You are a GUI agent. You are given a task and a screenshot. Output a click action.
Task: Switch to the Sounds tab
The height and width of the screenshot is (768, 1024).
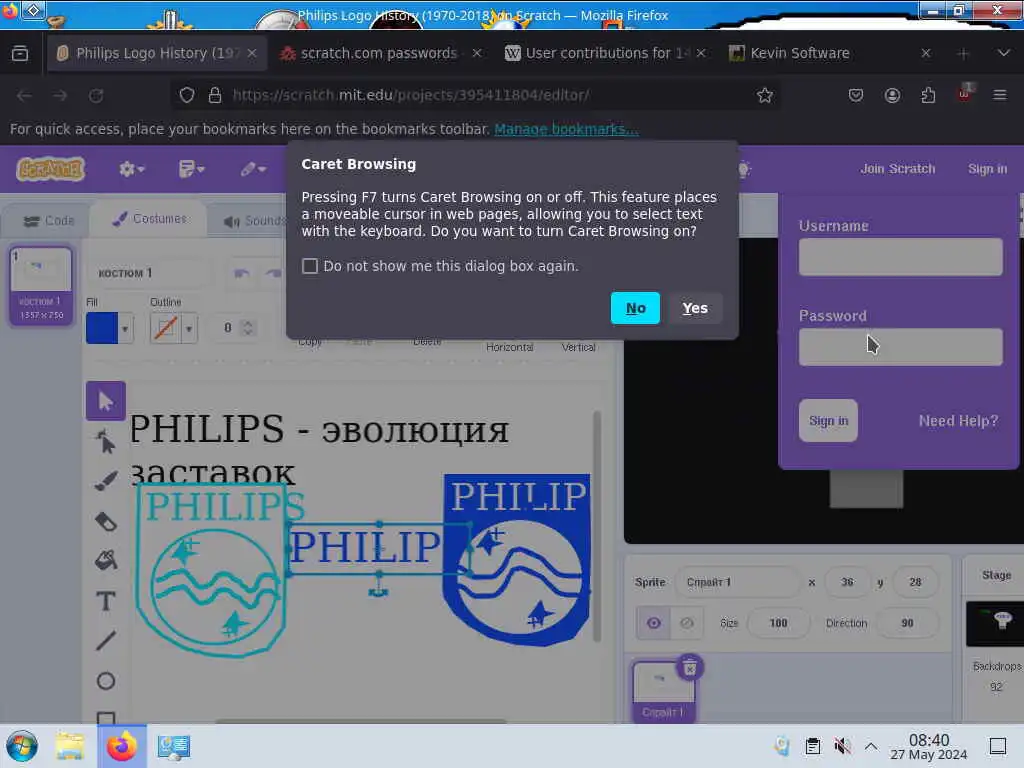255,221
